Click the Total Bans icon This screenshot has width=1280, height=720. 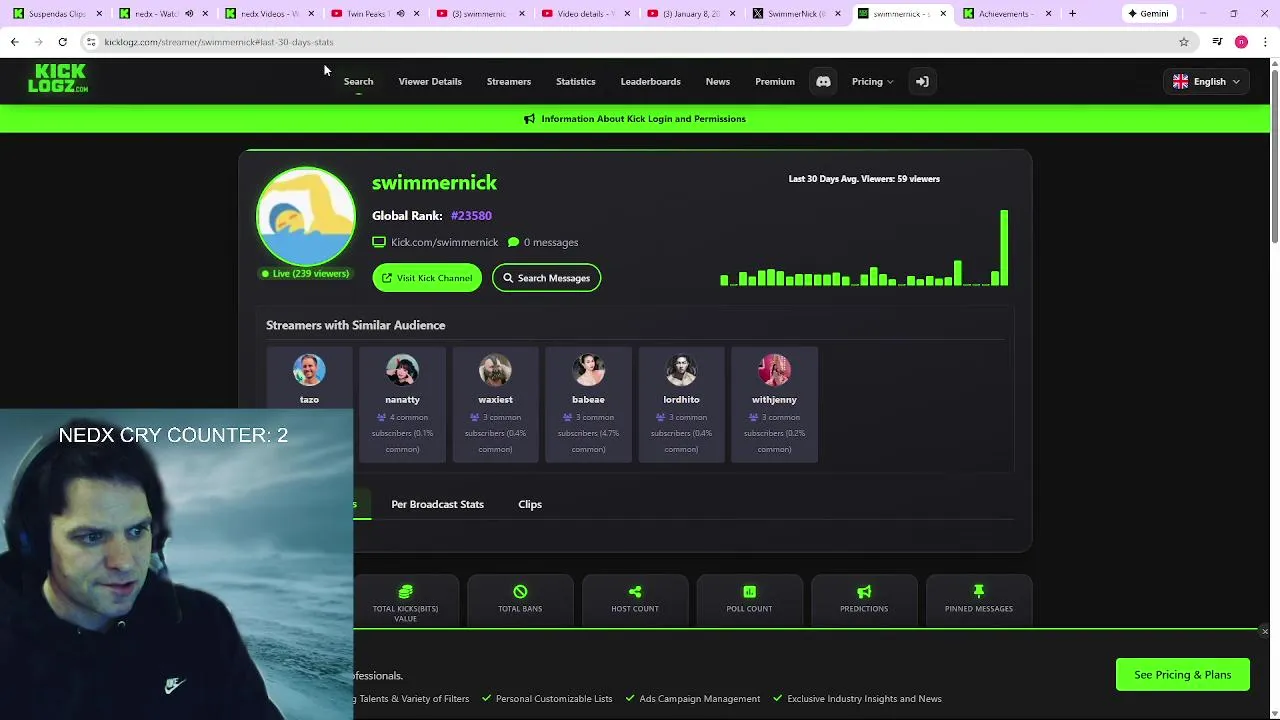point(520,592)
